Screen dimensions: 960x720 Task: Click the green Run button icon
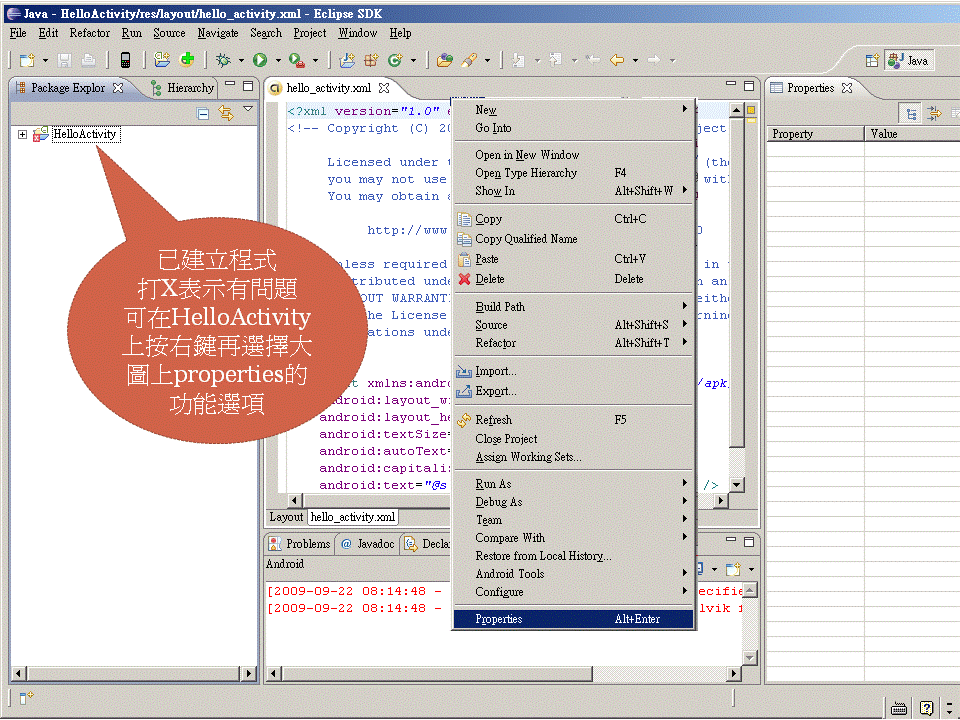coord(260,60)
